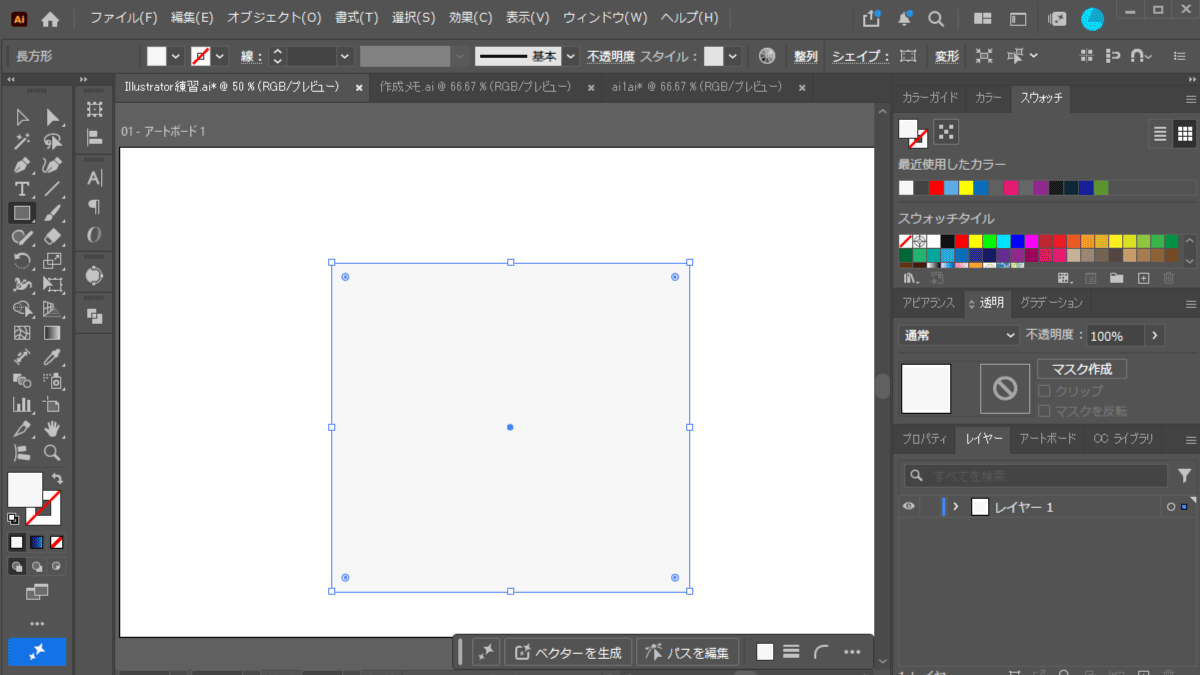Activate the Type tool
The width and height of the screenshot is (1200, 675).
click(22, 189)
